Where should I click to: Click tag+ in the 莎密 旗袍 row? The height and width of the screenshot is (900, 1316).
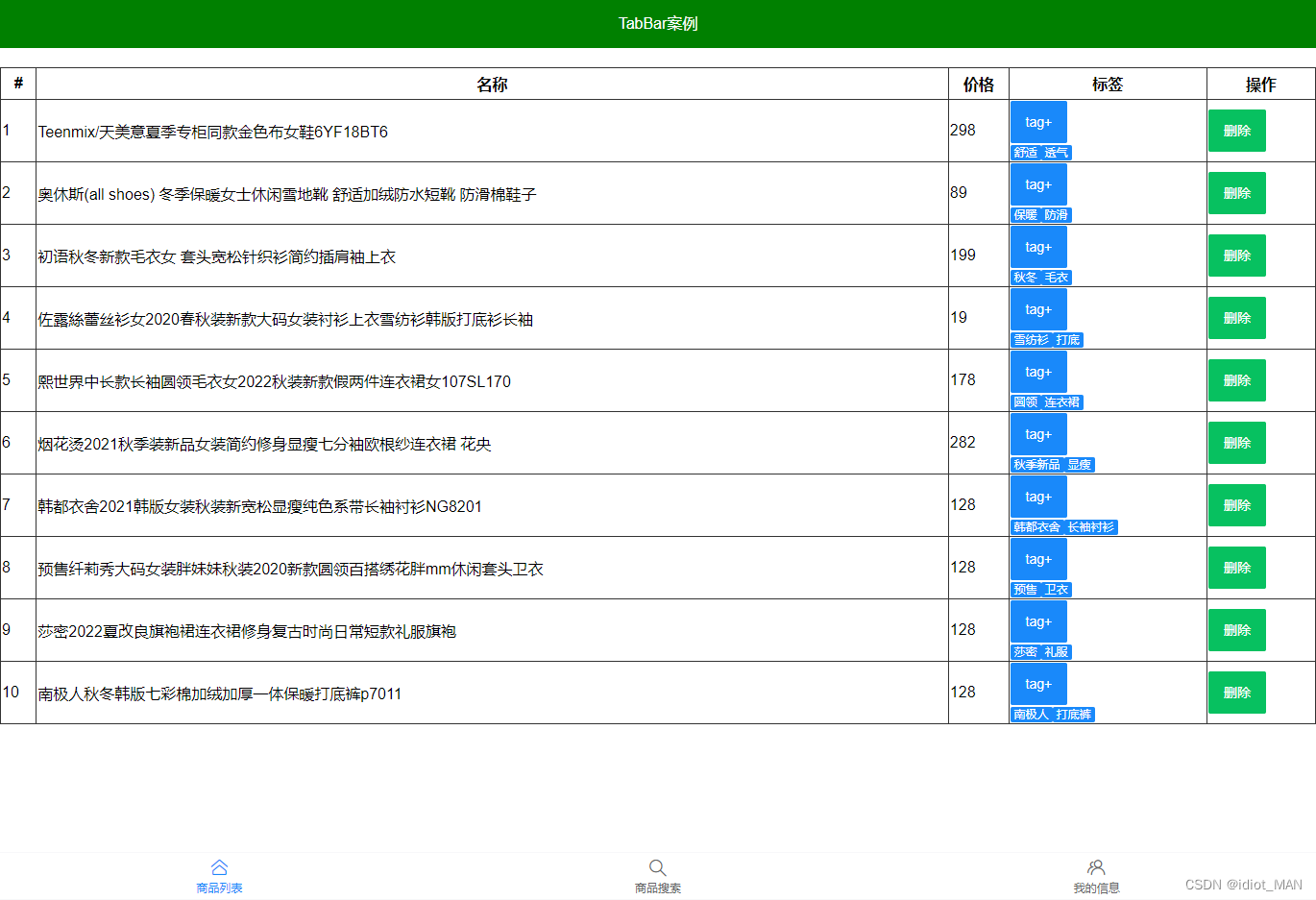(x=1038, y=621)
